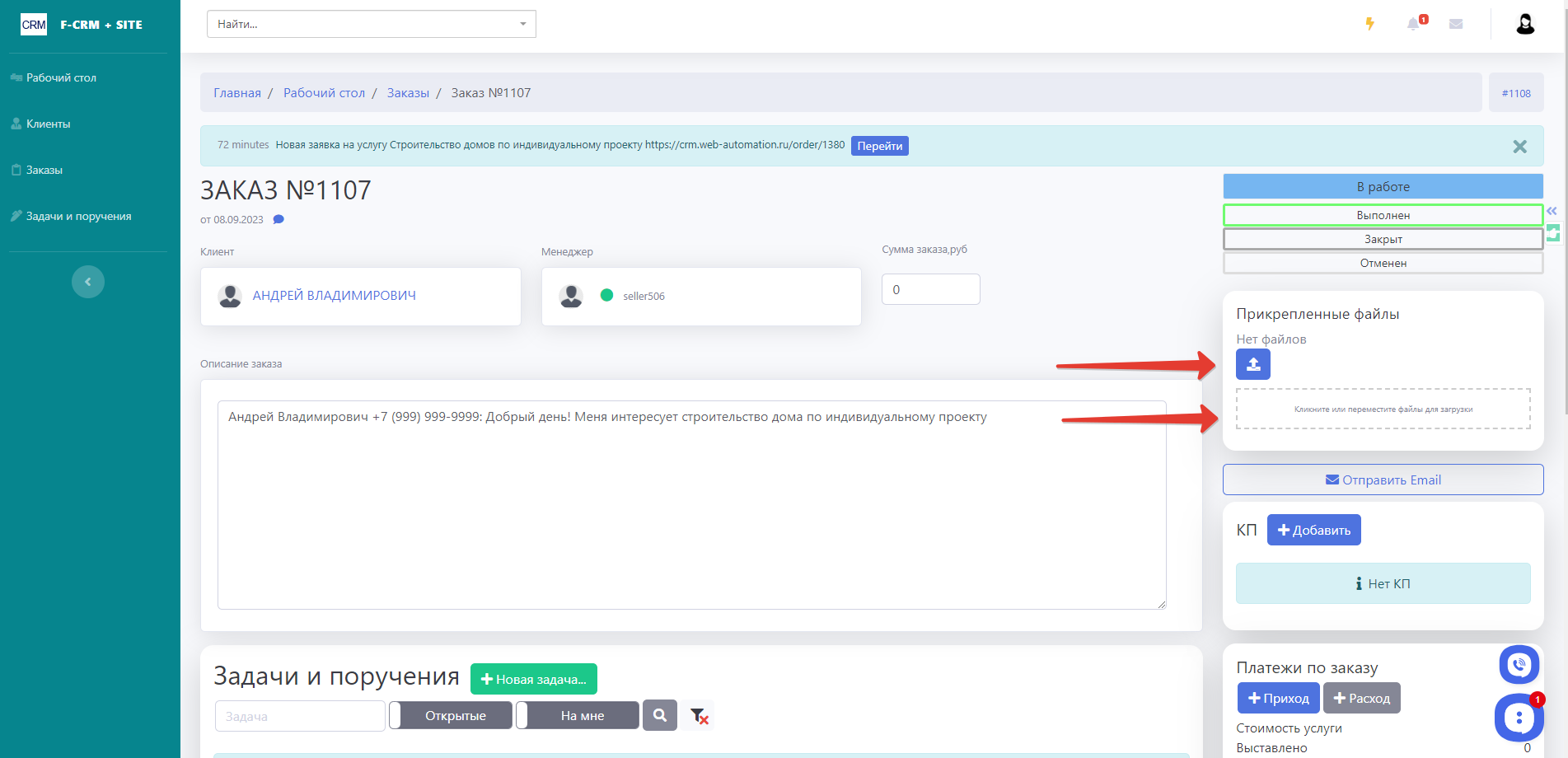Collapse right panel with double chevron
The height and width of the screenshot is (758, 1568).
1552,211
